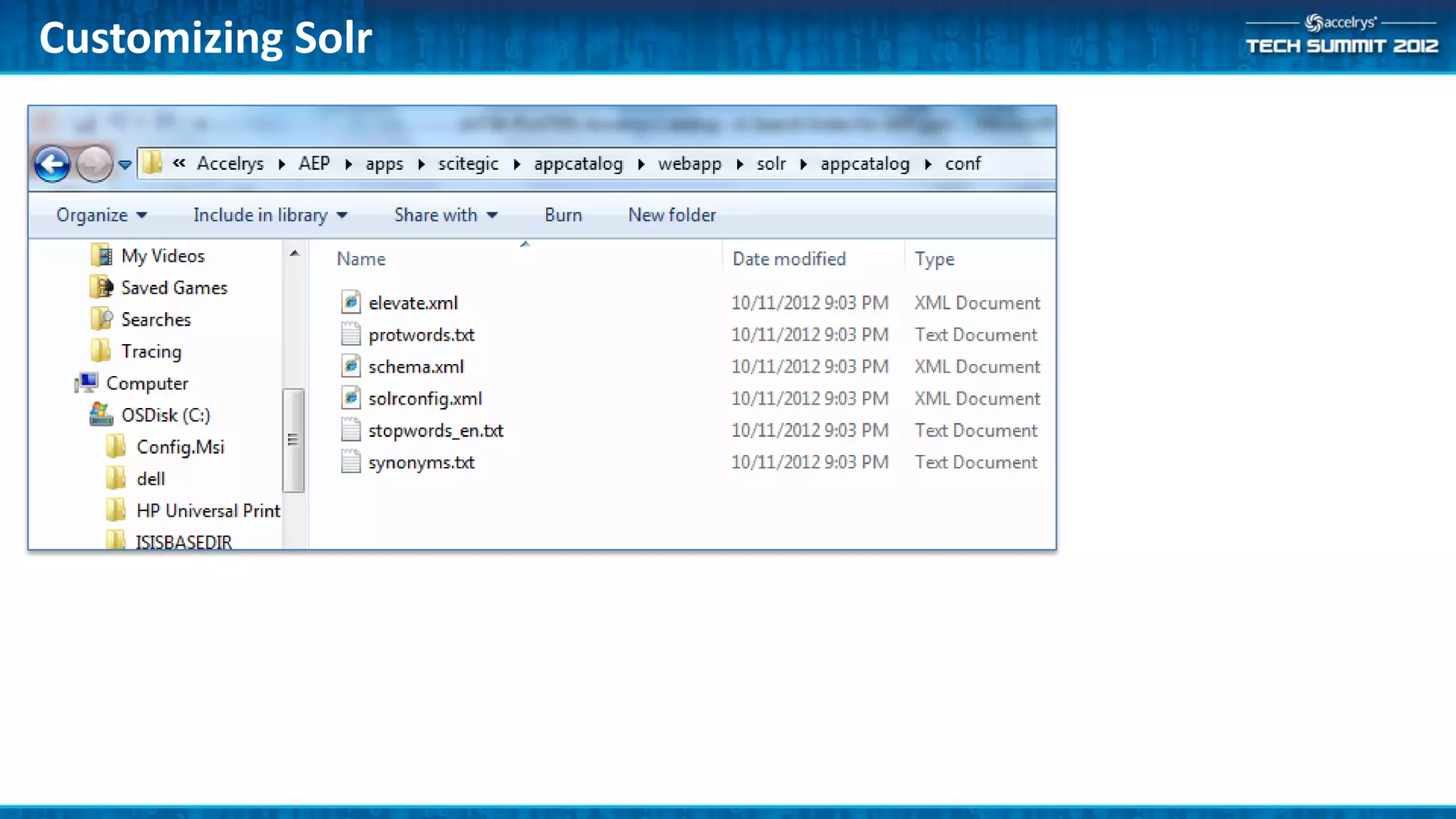The image size is (1456, 819).
Task: Click the folder icon in address bar
Action: [152, 163]
